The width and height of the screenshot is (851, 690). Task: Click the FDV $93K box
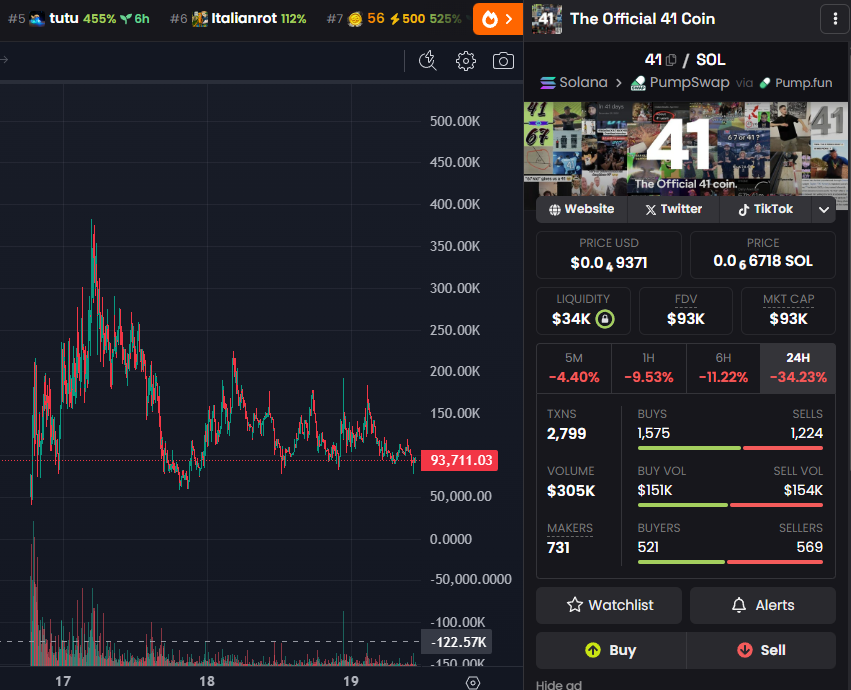686,311
